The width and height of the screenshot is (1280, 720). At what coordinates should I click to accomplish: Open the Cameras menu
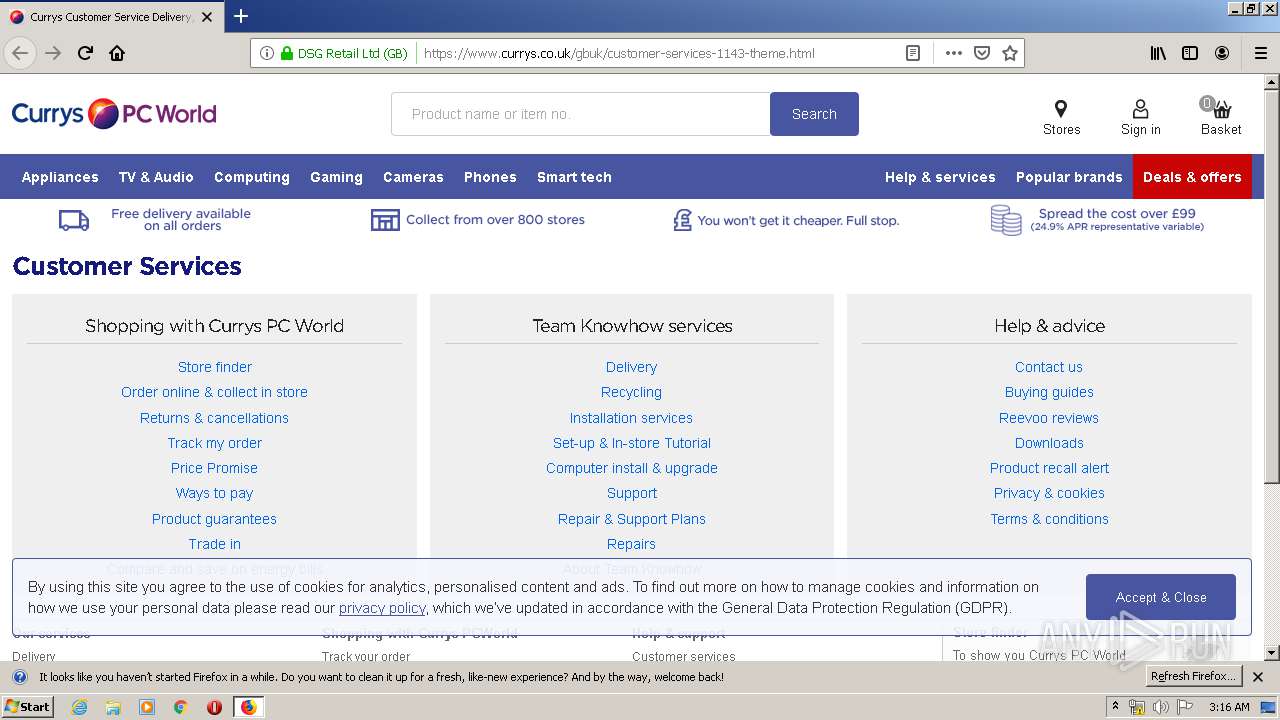[413, 177]
